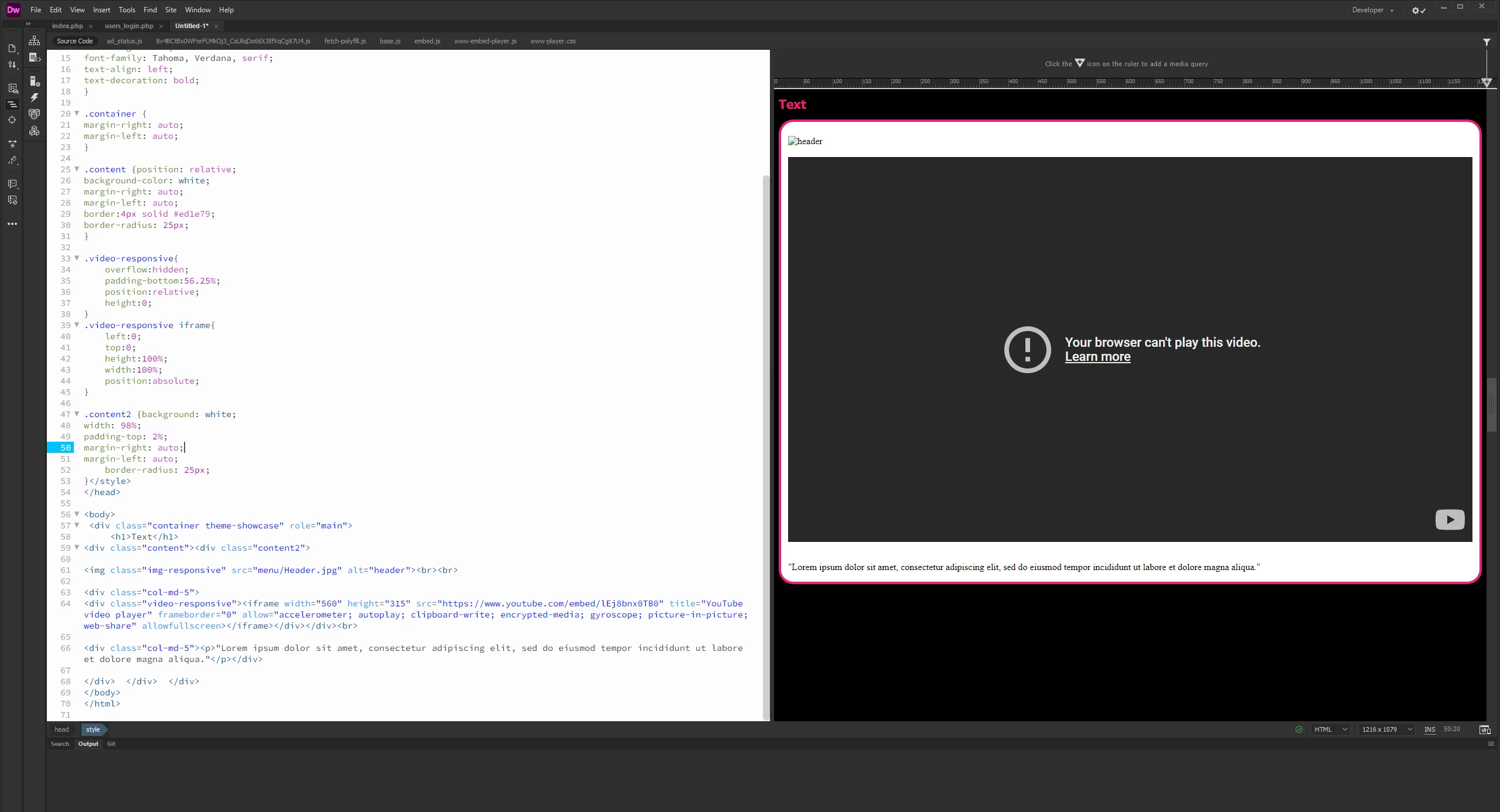
Task: Expand the Developer workspace dropdown
Action: click(x=1372, y=10)
